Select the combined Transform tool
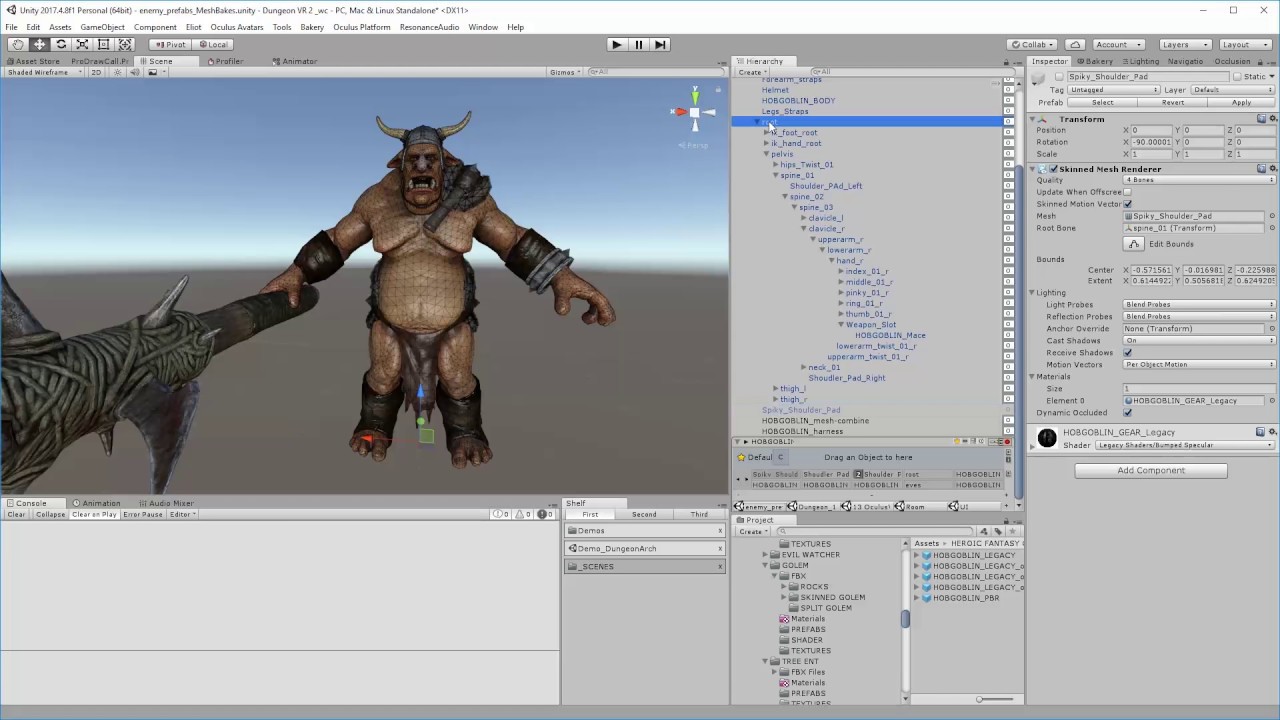 click(125, 44)
